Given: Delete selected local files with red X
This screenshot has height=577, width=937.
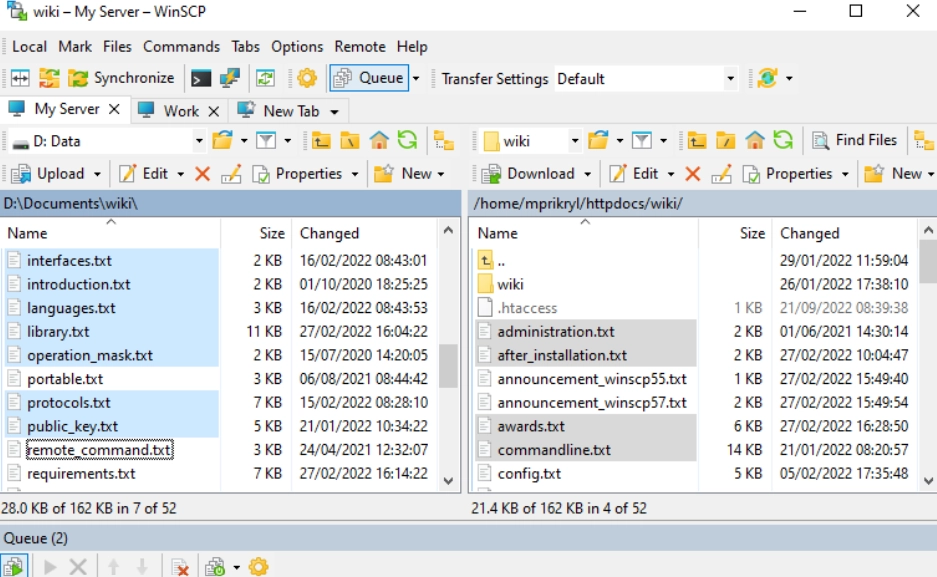Looking at the screenshot, I should 203,174.
